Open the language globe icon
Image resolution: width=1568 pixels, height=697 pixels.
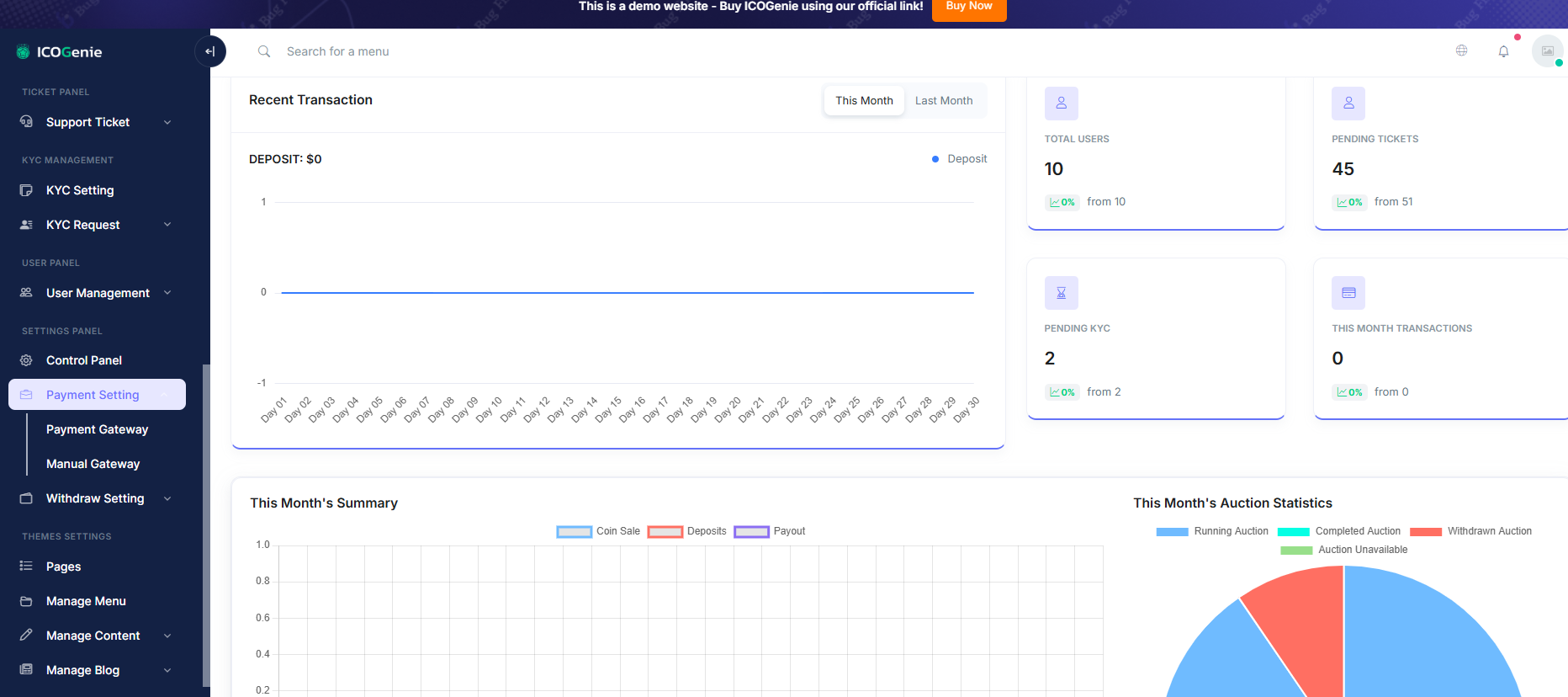point(1462,51)
